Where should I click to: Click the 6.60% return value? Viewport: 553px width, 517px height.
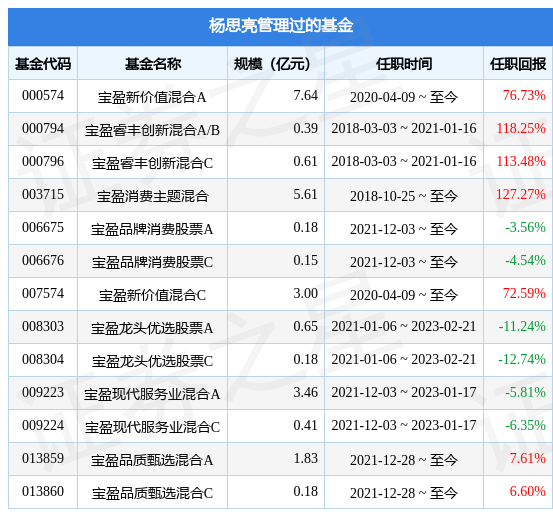528,491
